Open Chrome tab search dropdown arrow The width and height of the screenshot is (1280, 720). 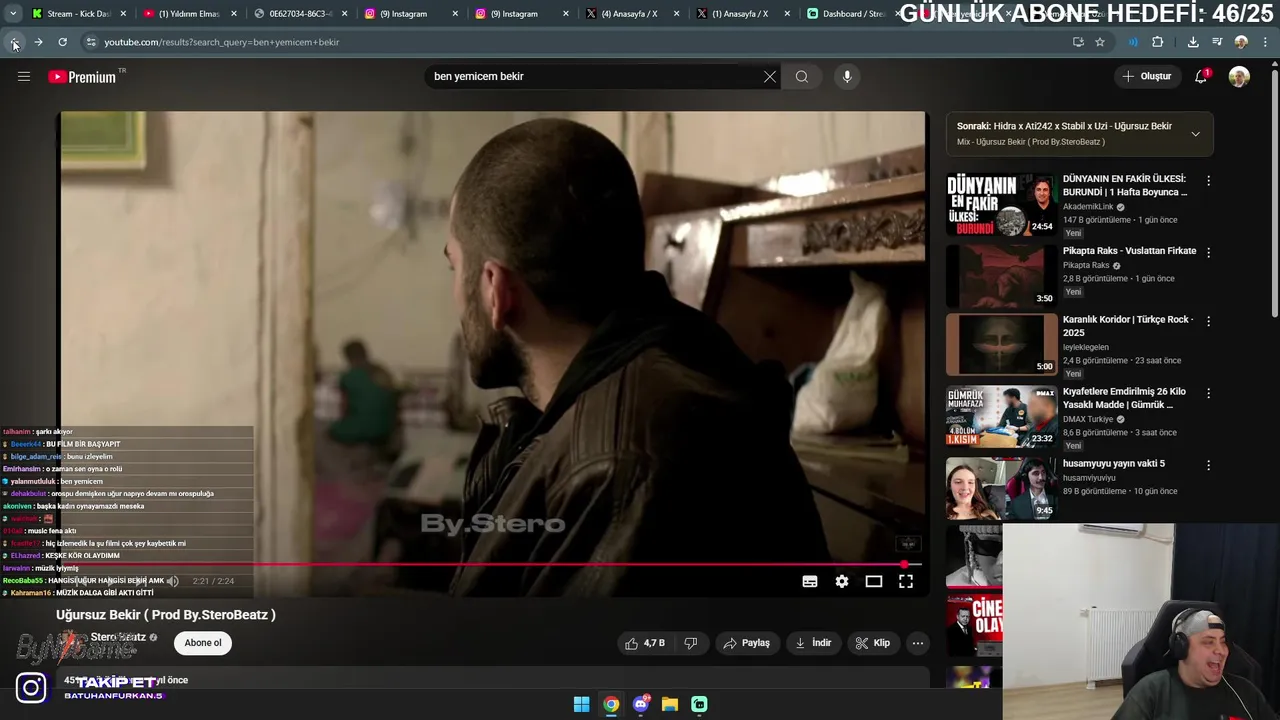pyautogui.click(x=12, y=14)
